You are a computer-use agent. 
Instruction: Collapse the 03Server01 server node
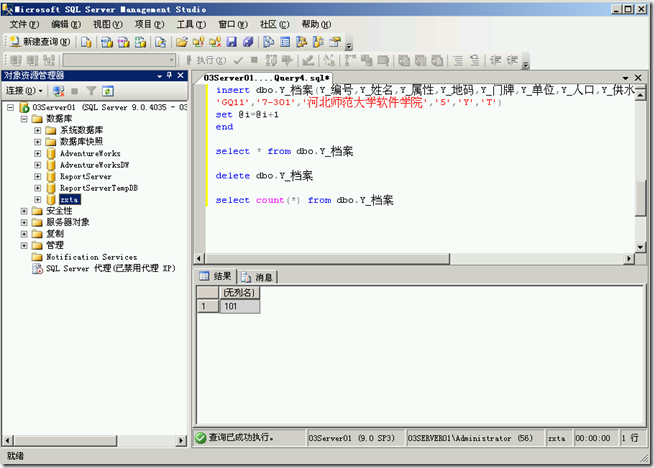[x=10, y=107]
